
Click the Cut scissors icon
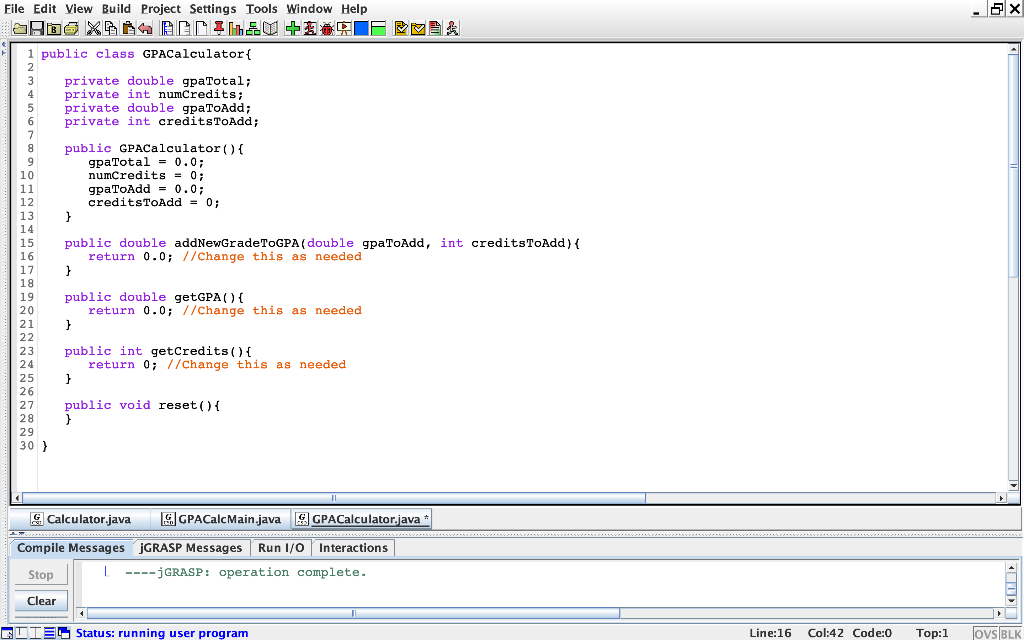tap(94, 28)
